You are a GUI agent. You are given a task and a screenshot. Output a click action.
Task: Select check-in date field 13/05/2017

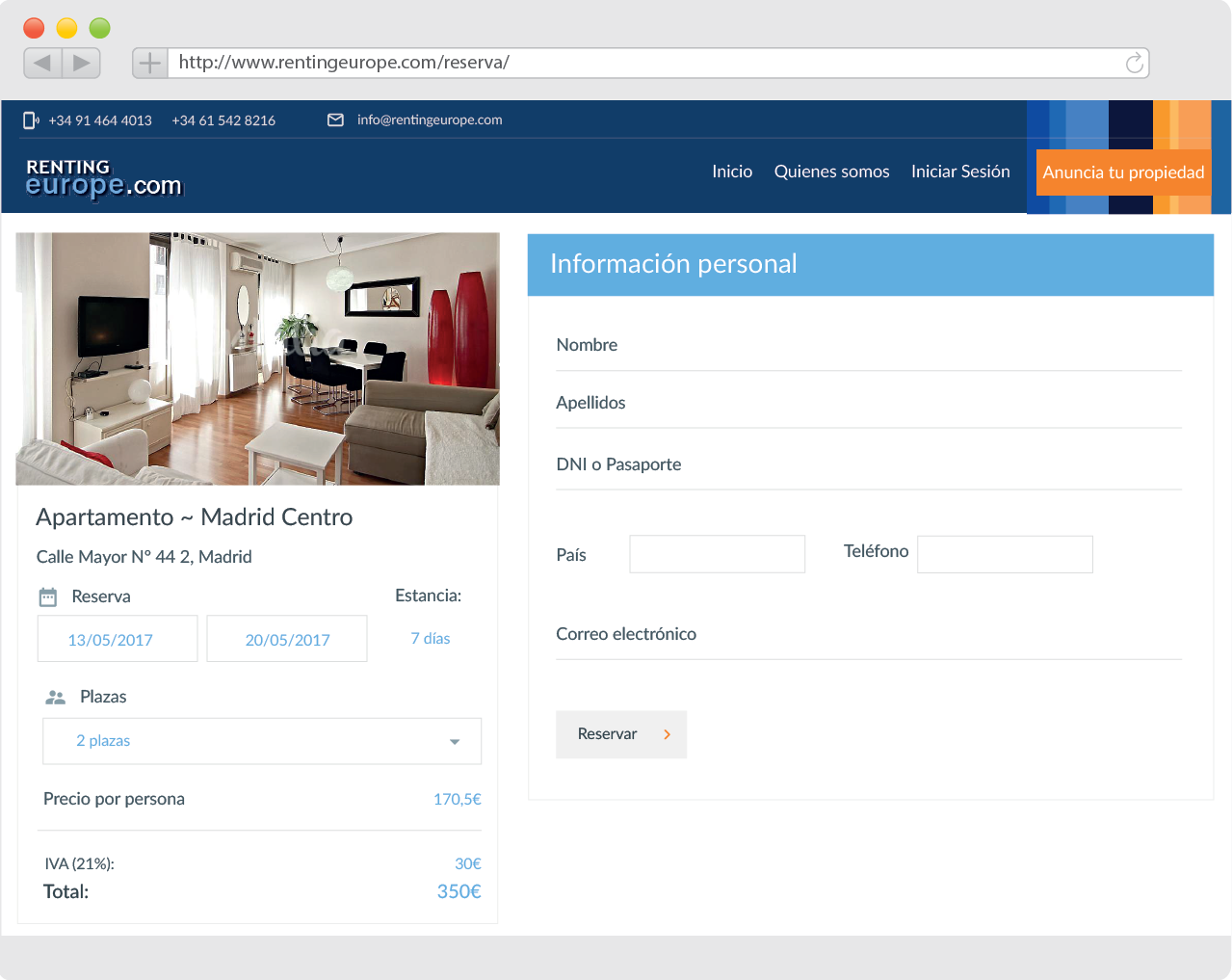point(118,639)
